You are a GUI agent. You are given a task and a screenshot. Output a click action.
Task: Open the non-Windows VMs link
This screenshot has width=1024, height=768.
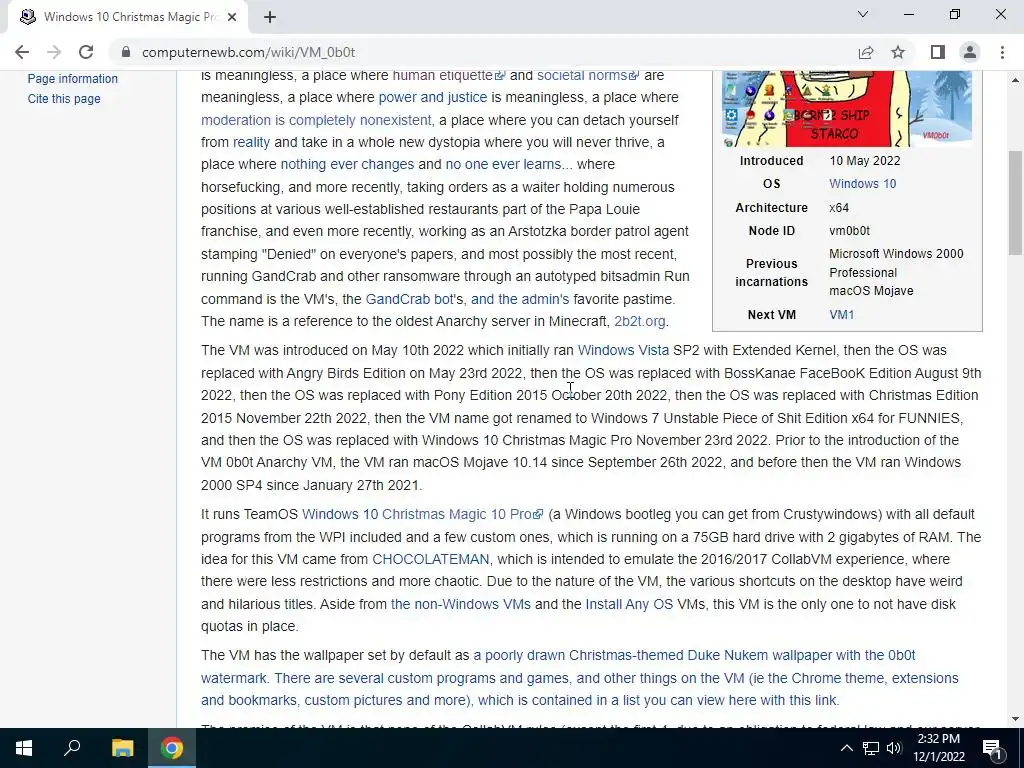coord(460,604)
